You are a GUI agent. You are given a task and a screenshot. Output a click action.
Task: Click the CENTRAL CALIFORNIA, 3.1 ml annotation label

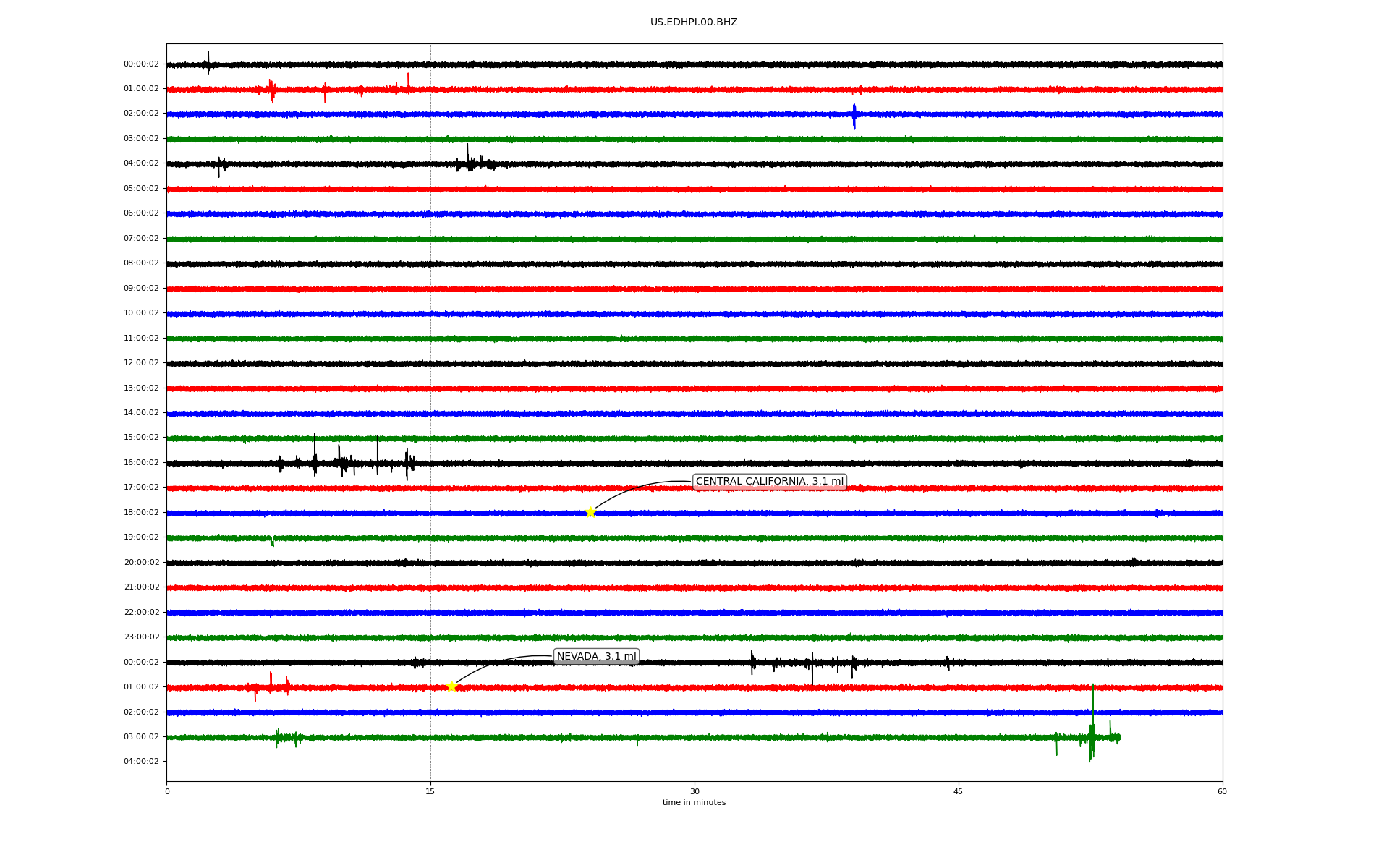(769, 482)
